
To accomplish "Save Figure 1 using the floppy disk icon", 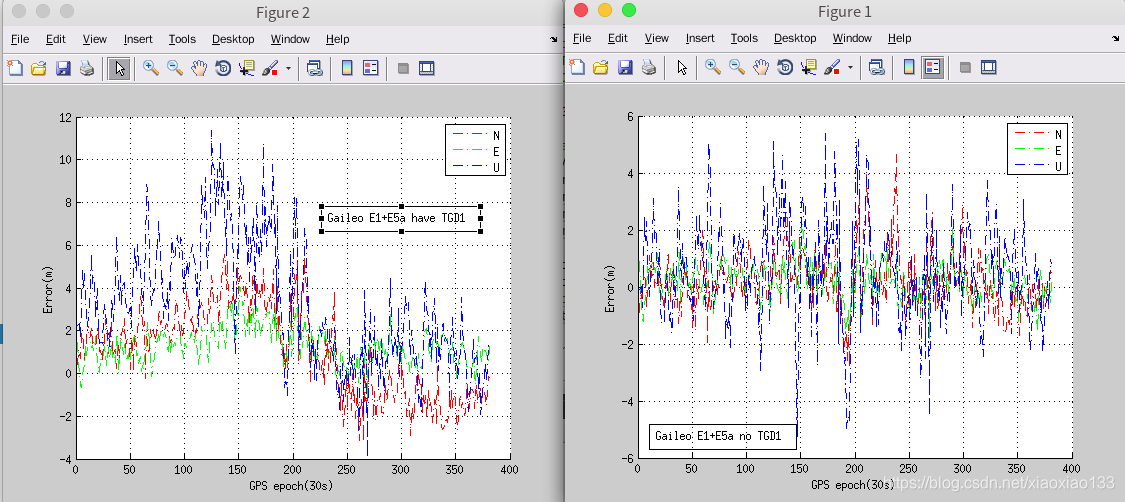I will pyautogui.click(x=625, y=67).
